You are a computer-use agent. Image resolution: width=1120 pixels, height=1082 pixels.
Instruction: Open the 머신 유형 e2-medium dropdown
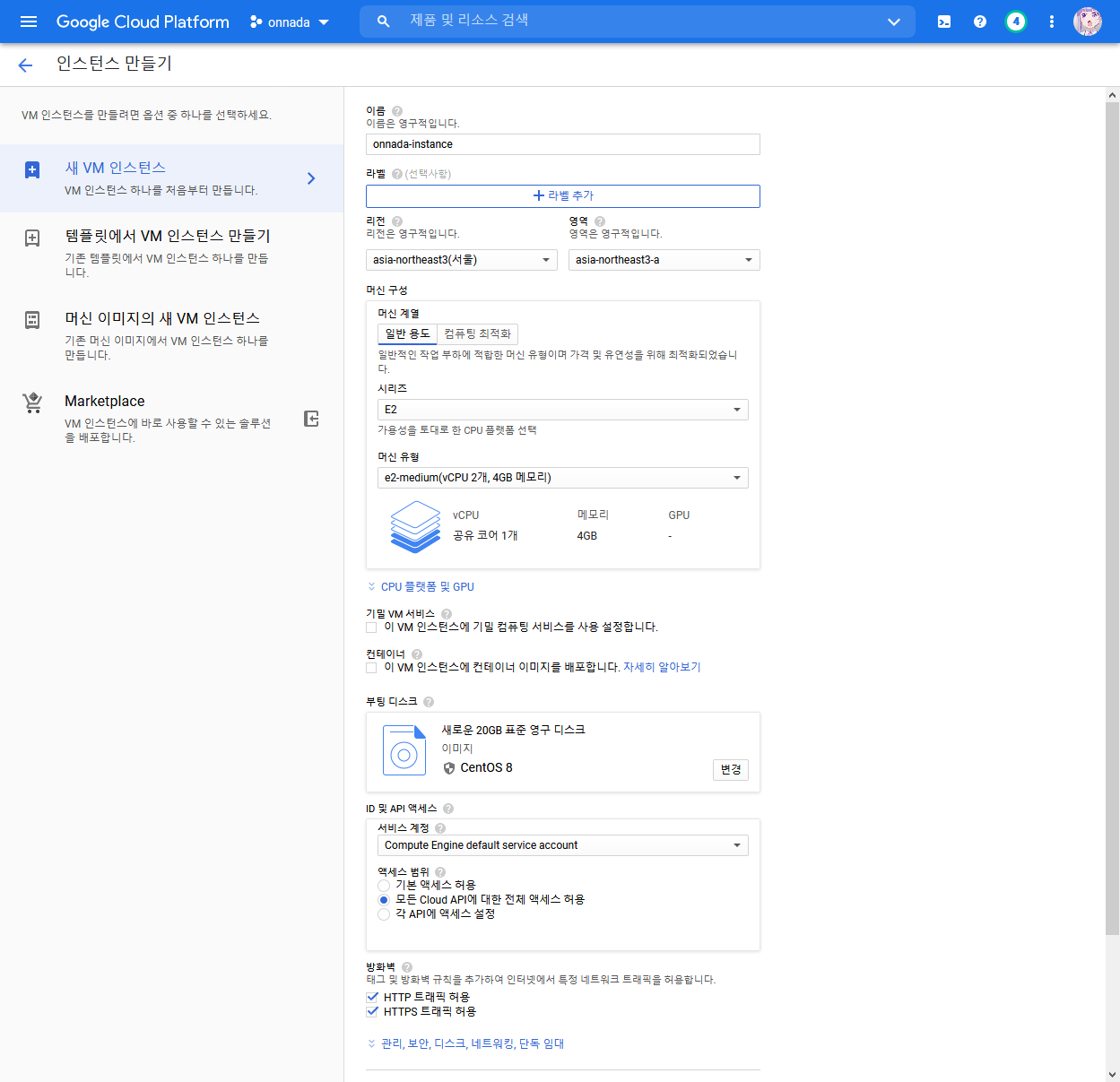[562, 478]
